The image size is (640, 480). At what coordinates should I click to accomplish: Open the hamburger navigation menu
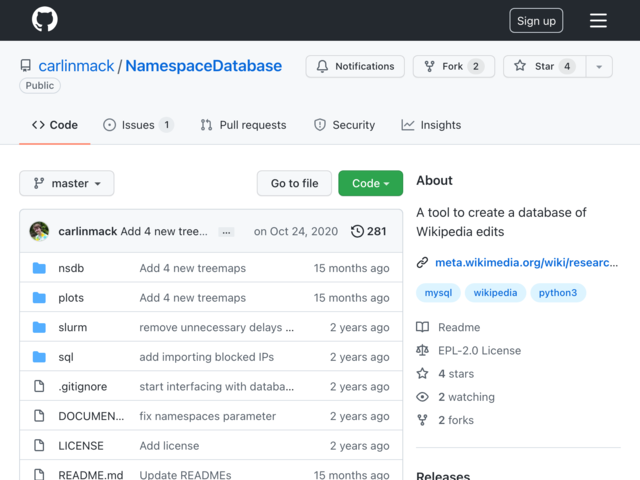pos(598,20)
